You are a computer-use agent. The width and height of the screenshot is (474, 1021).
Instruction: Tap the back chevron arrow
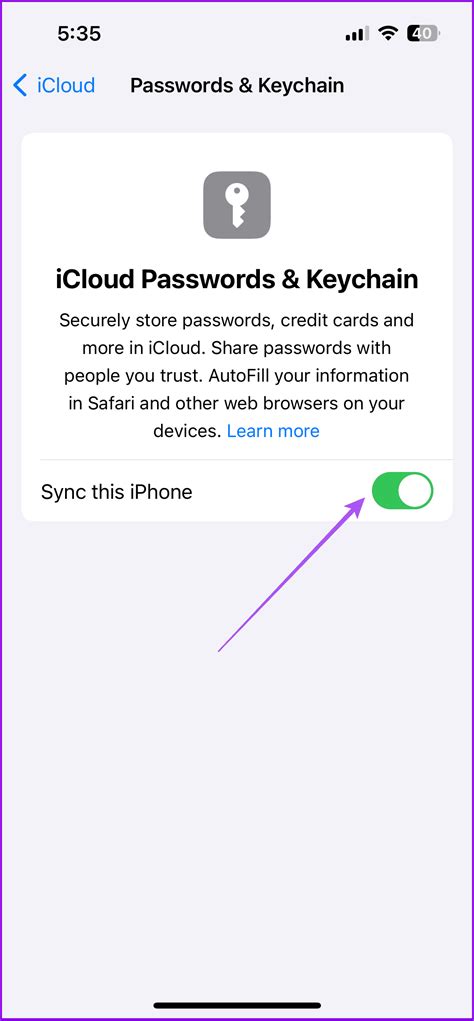pyautogui.click(x=20, y=85)
